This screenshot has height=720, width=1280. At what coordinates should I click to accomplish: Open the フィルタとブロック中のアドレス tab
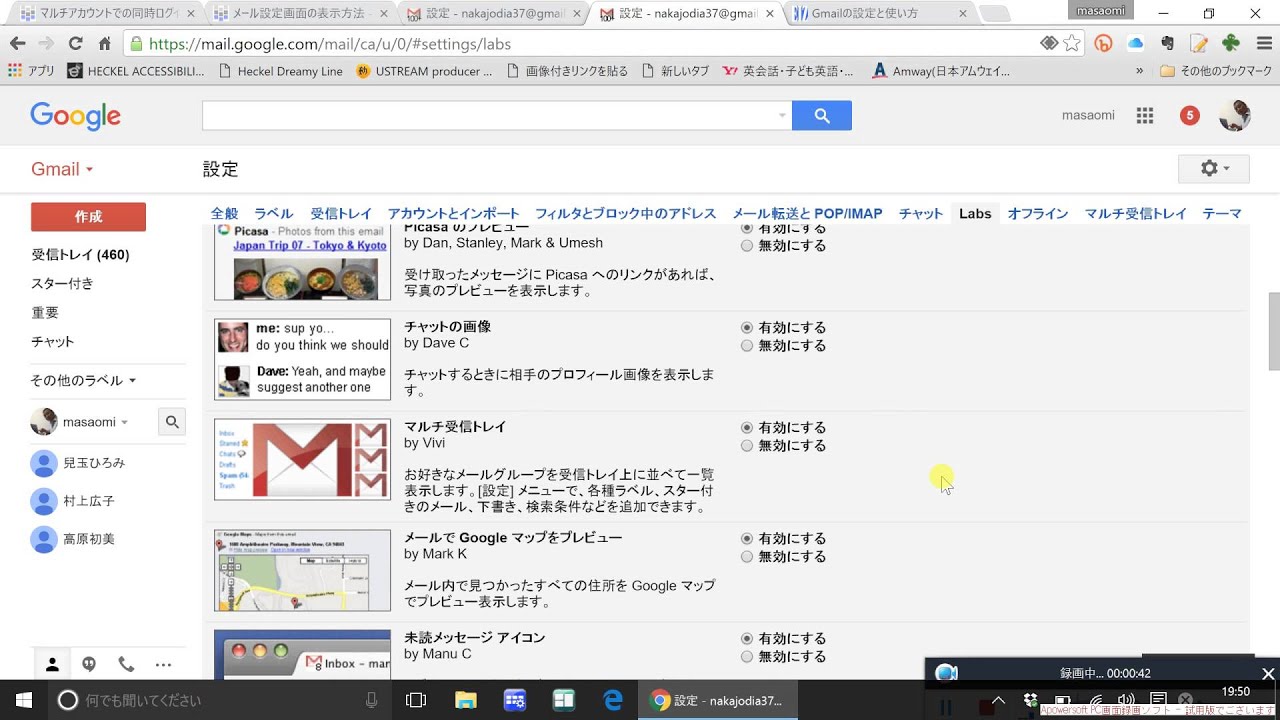(625, 213)
